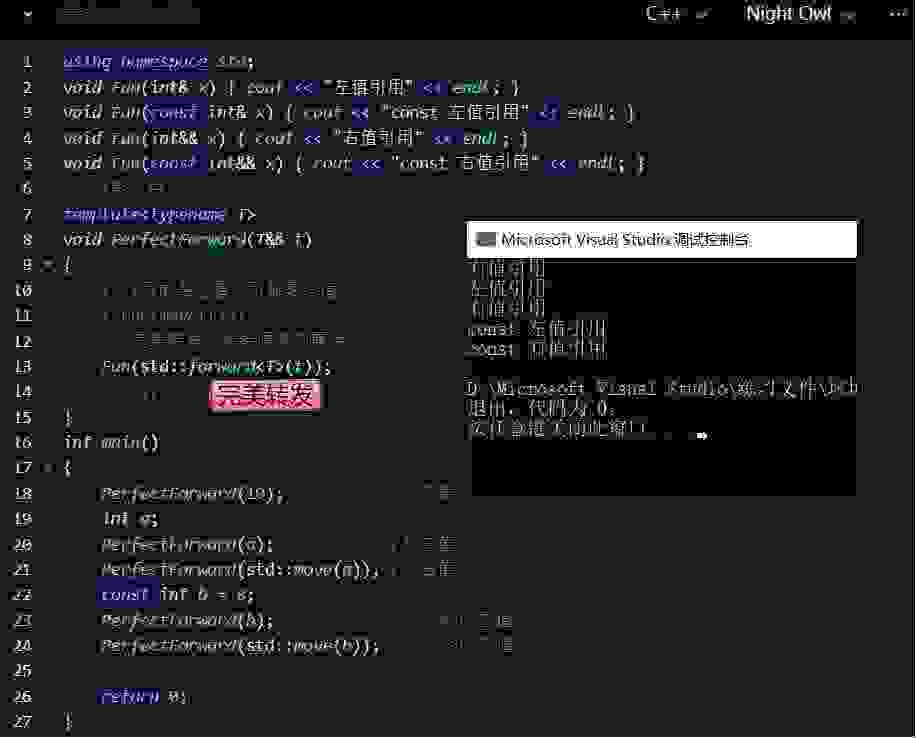The width and height of the screenshot is (916, 738).
Task: Click the console file path output line
Action: [x=660, y=388]
